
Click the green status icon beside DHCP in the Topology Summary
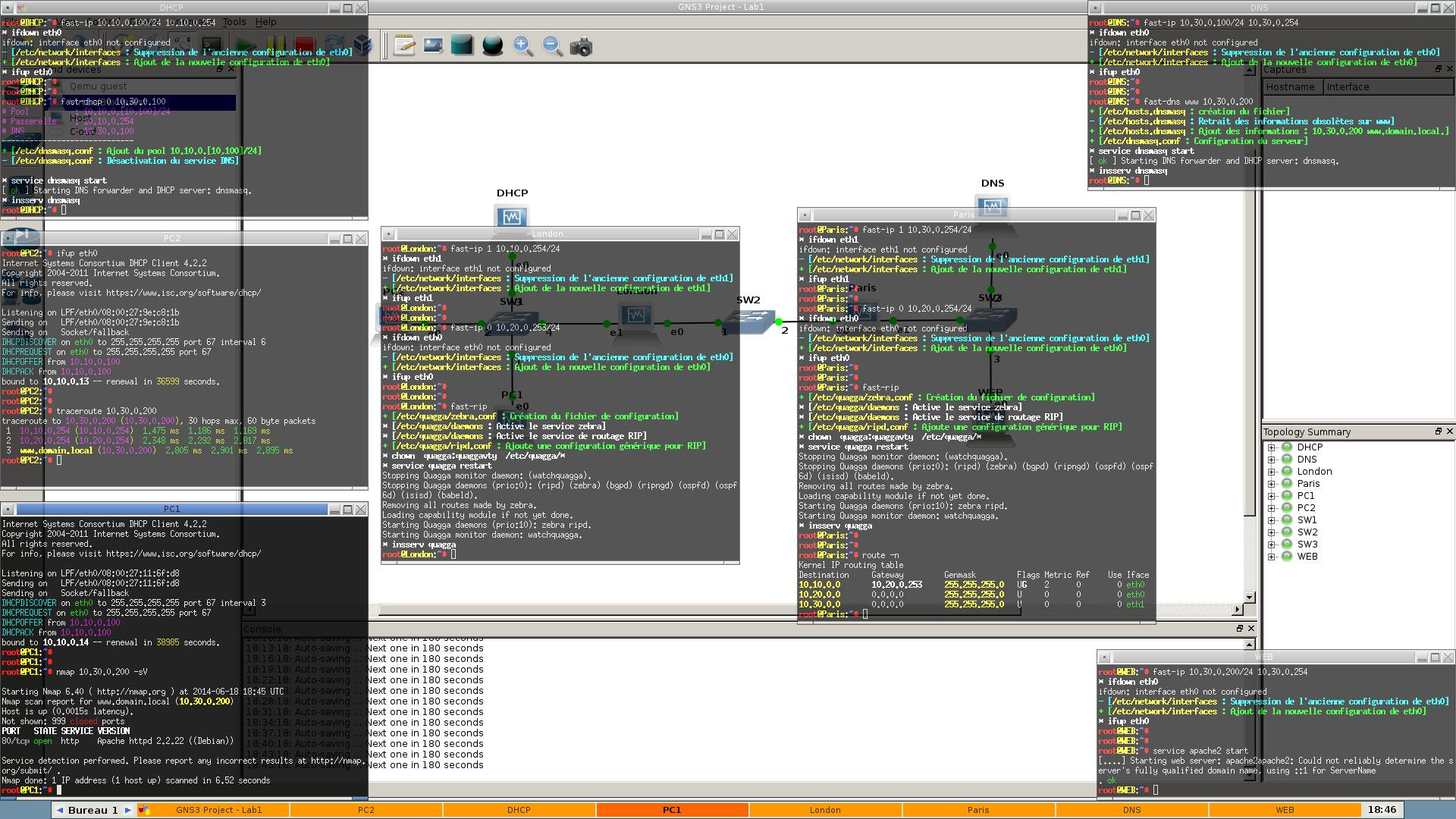tap(1287, 447)
